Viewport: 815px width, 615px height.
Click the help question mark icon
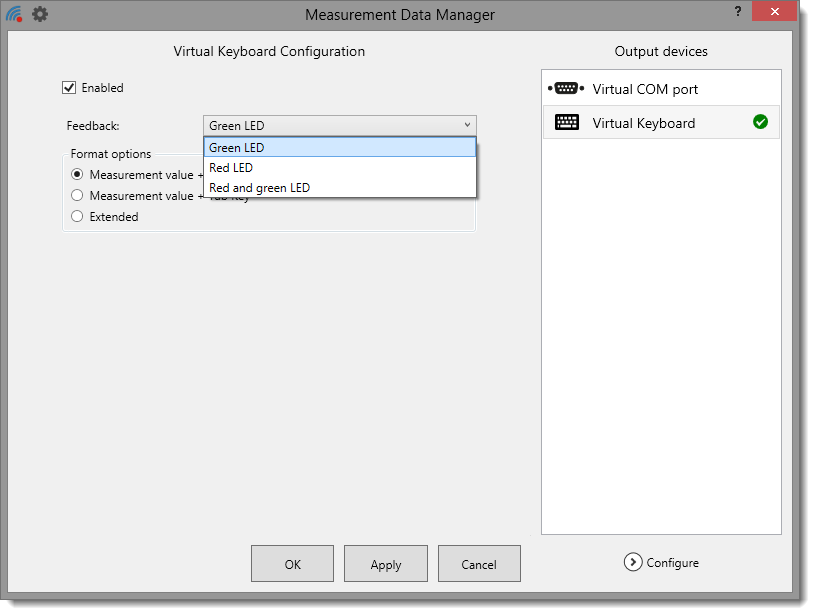pos(738,11)
